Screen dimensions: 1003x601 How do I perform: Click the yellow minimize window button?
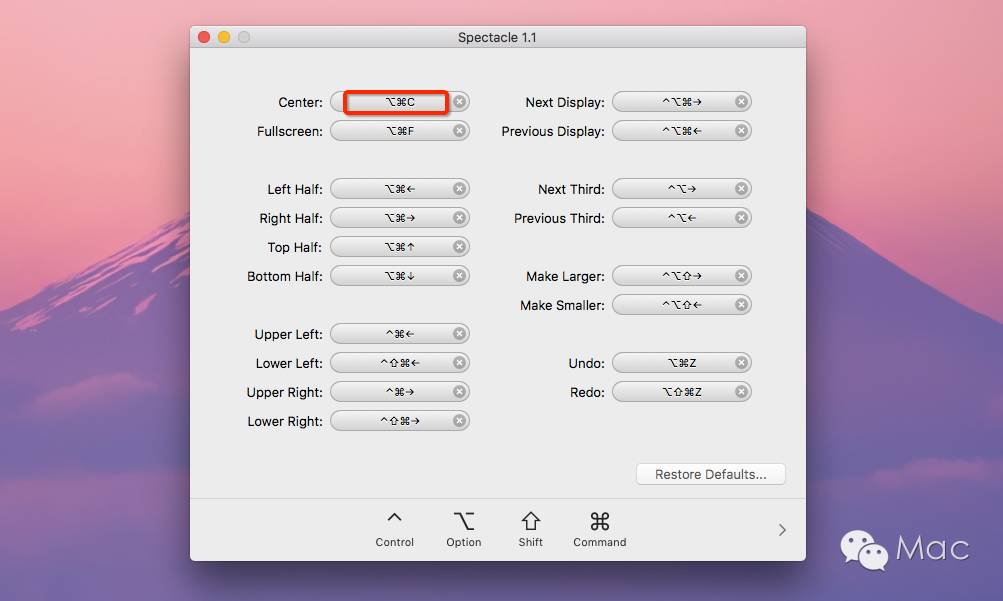pyautogui.click(x=224, y=37)
